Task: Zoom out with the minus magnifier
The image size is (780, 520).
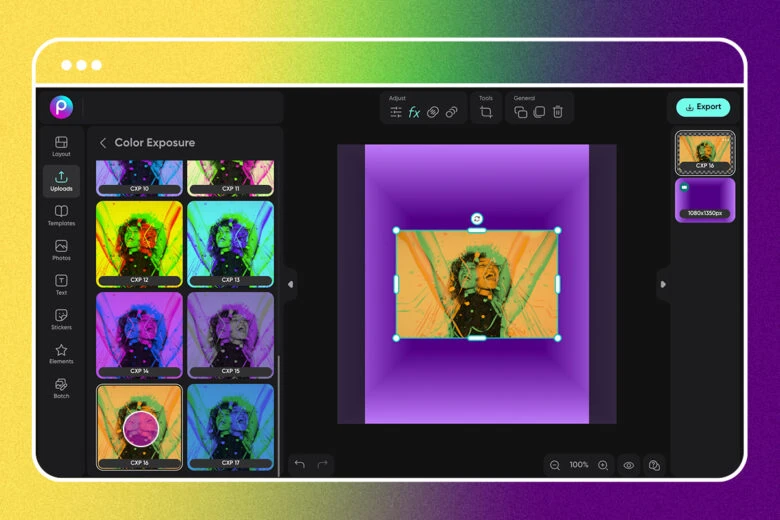Action: [555, 465]
